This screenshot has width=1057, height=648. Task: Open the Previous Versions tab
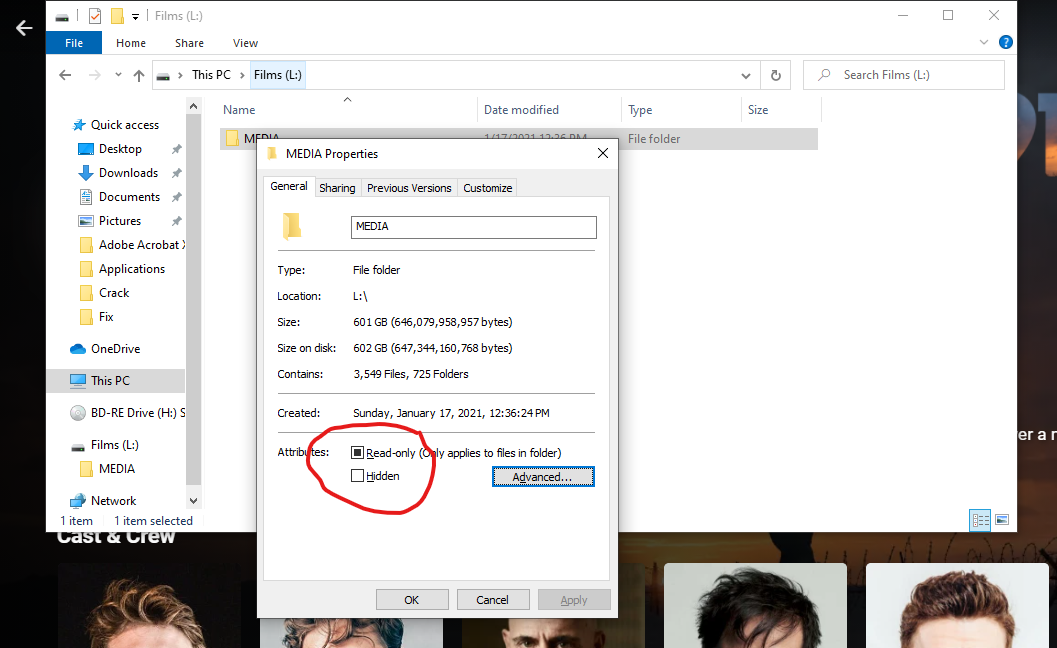coord(409,188)
